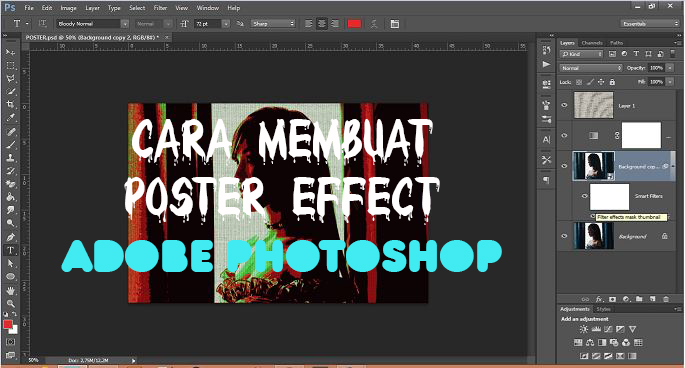This screenshot has height=368, width=685.
Task: Click the Layer 1 texture thumbnail
Action: (593, 105)
